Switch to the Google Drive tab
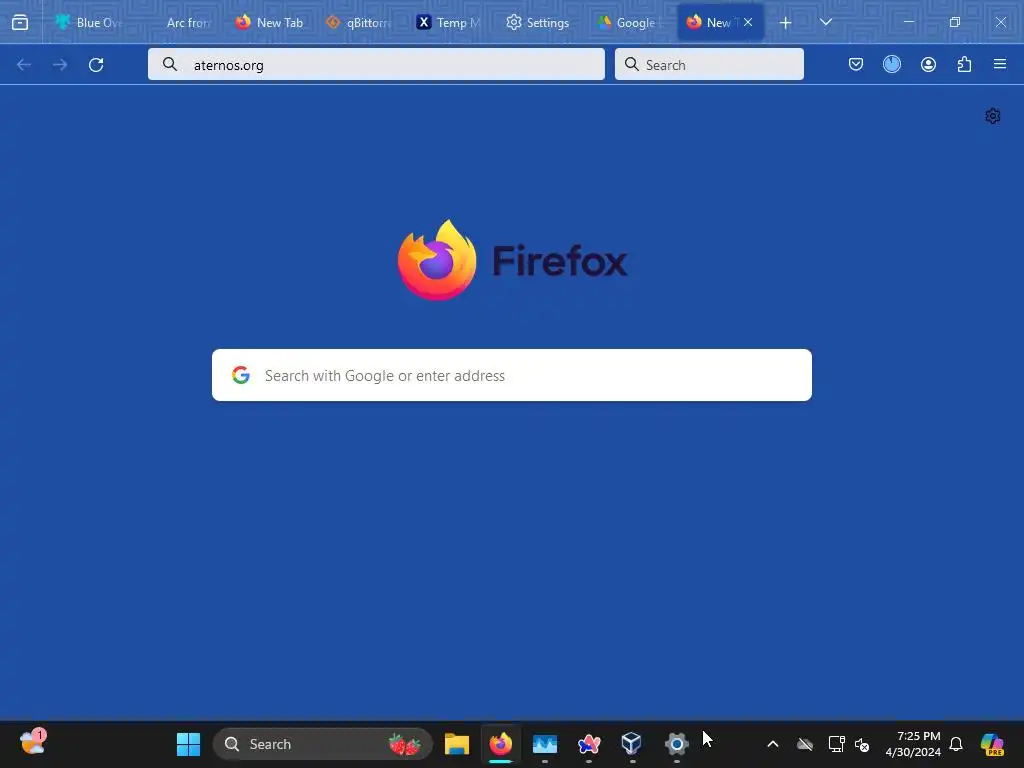This screenshot has width=1024, height=768. coord(630,22)
